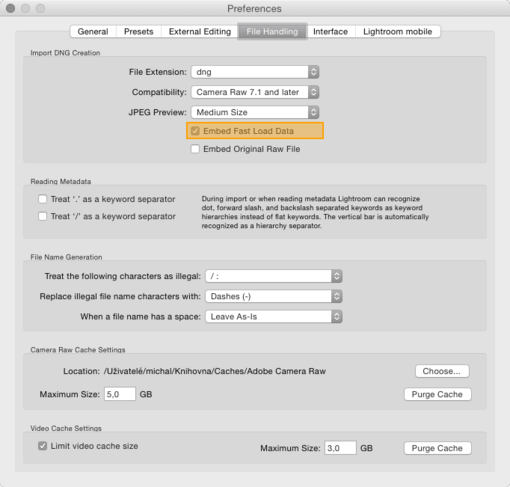Purge the Camera Raw cache
Screen dimensions: 510x487
click(437, 394)
